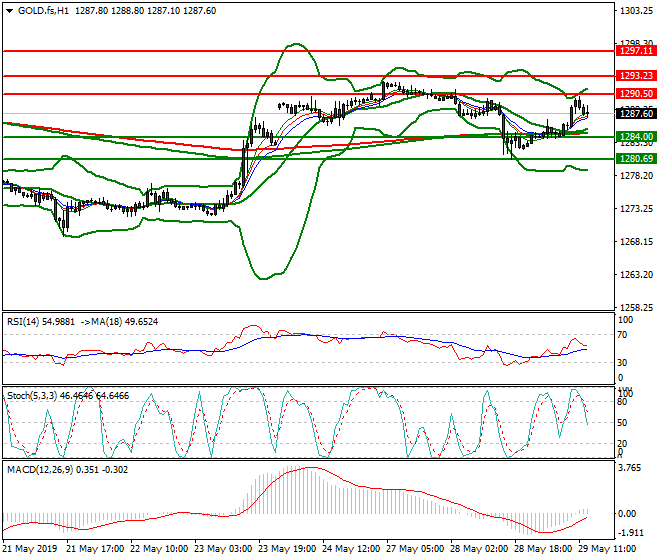Click the Stochastic level 50 axis label
The height and width of the screenshot is (560, 660).
[x=622, y=423]
